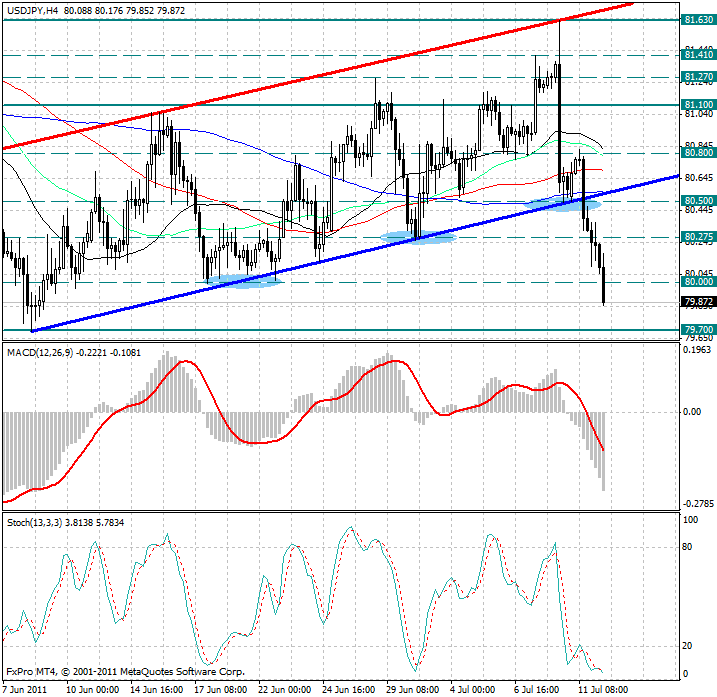The width and height of the screenshot is (717, 697).
Task: Click the 80.500 price level label
Action: pos(697,201)
